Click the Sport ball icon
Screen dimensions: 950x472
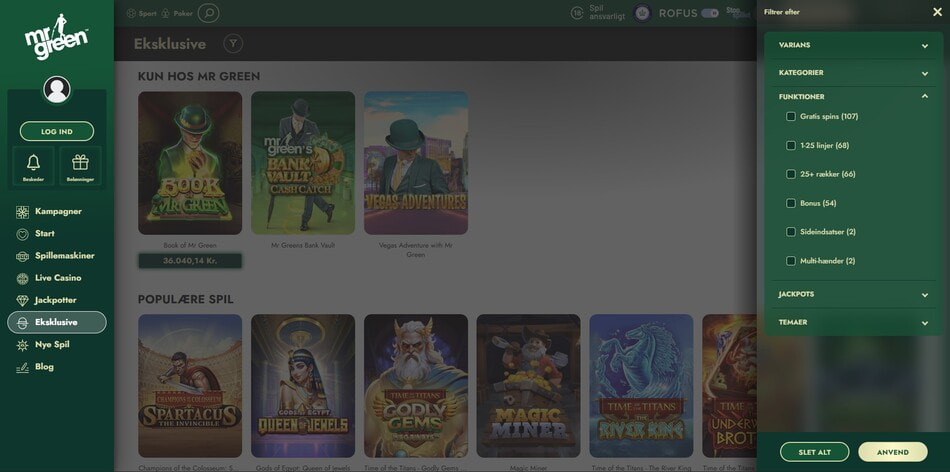pos(131,13)
